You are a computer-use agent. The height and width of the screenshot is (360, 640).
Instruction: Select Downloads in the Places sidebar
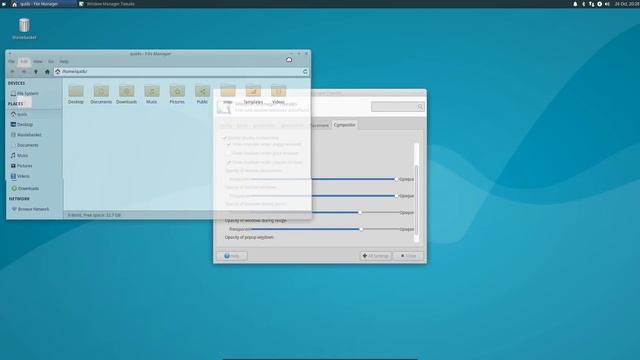pos(25,189)
